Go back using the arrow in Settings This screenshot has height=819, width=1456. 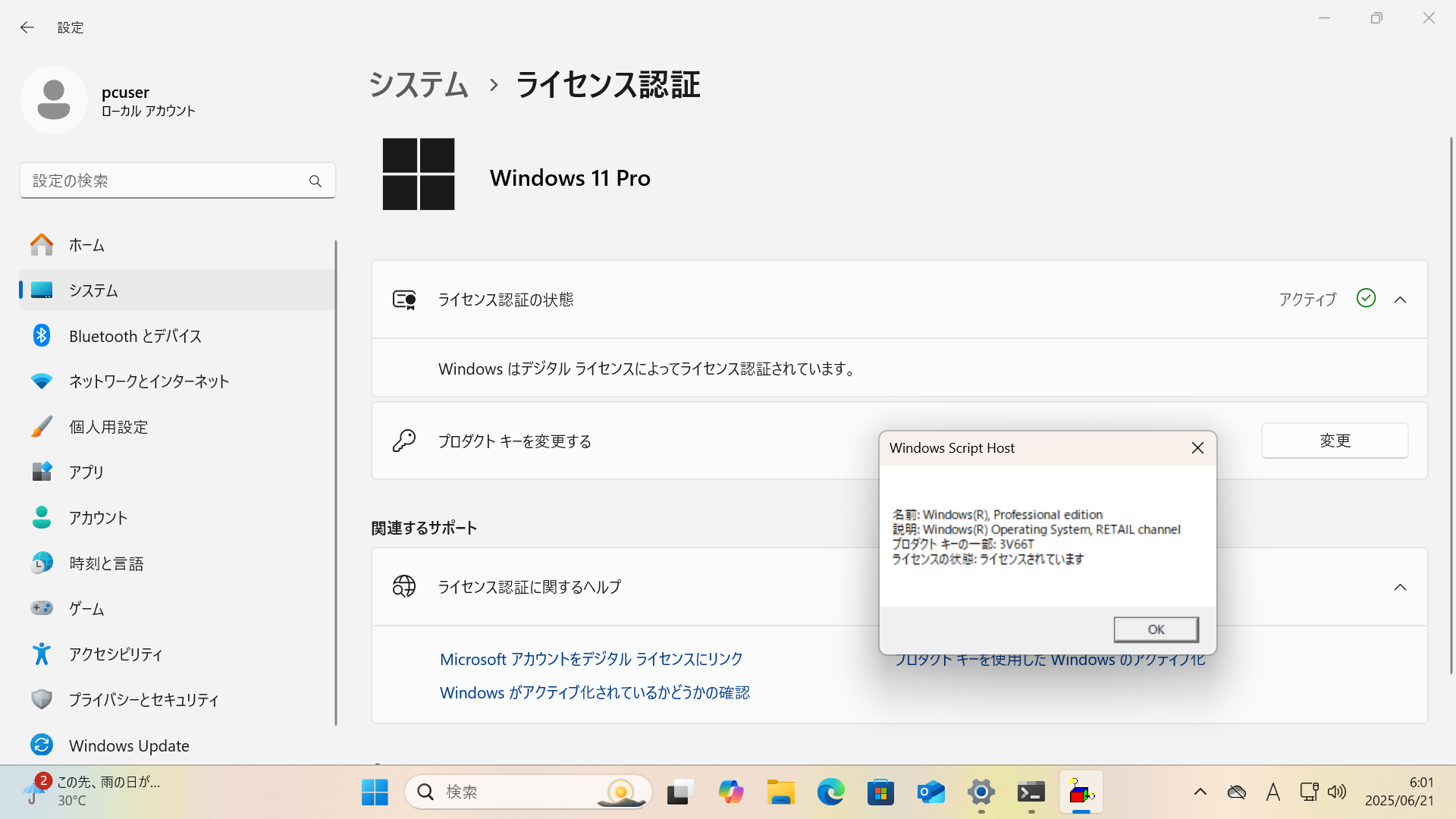(x=27, y=27)
